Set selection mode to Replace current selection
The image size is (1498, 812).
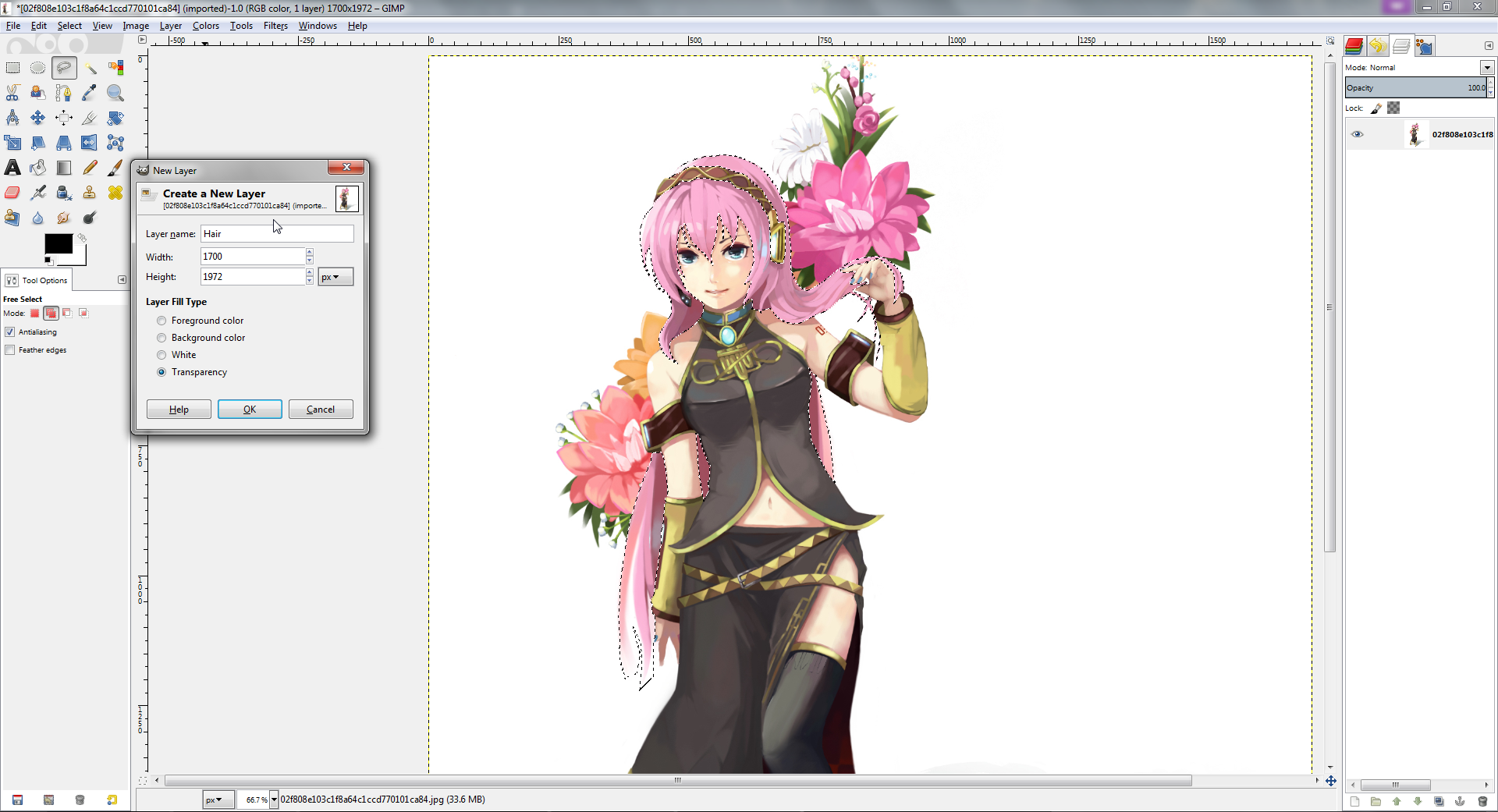click(34, 314)
